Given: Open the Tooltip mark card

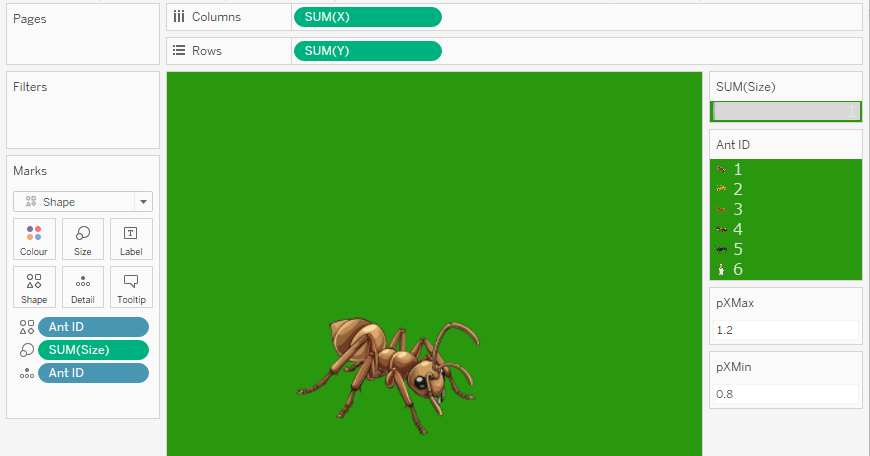Looking at the screenshot, I should coord(131,287).
